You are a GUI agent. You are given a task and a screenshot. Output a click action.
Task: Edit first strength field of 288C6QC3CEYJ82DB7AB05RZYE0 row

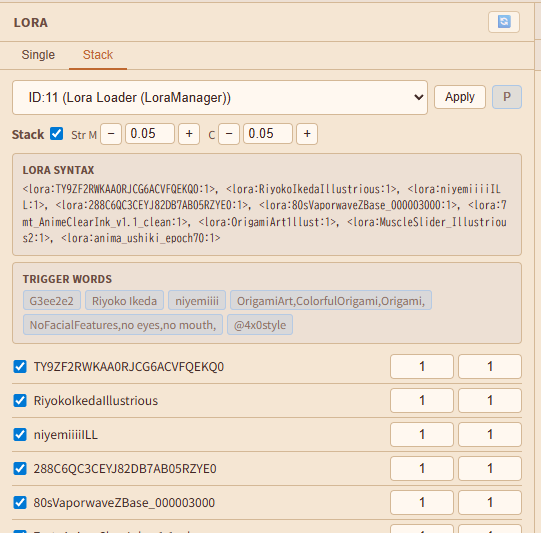point(422,468)
